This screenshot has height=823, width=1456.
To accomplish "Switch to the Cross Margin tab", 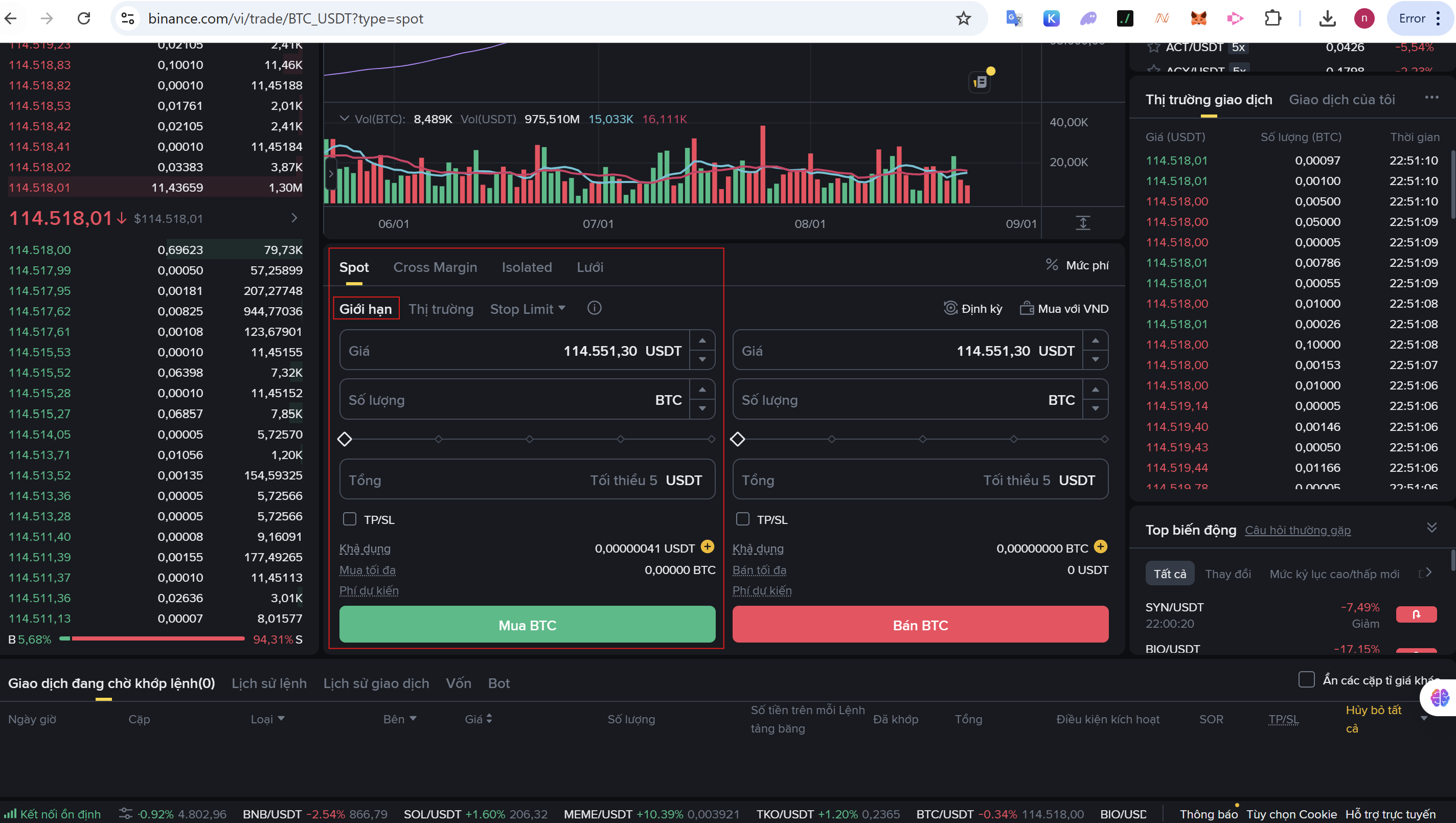I will tap(435, 267).
